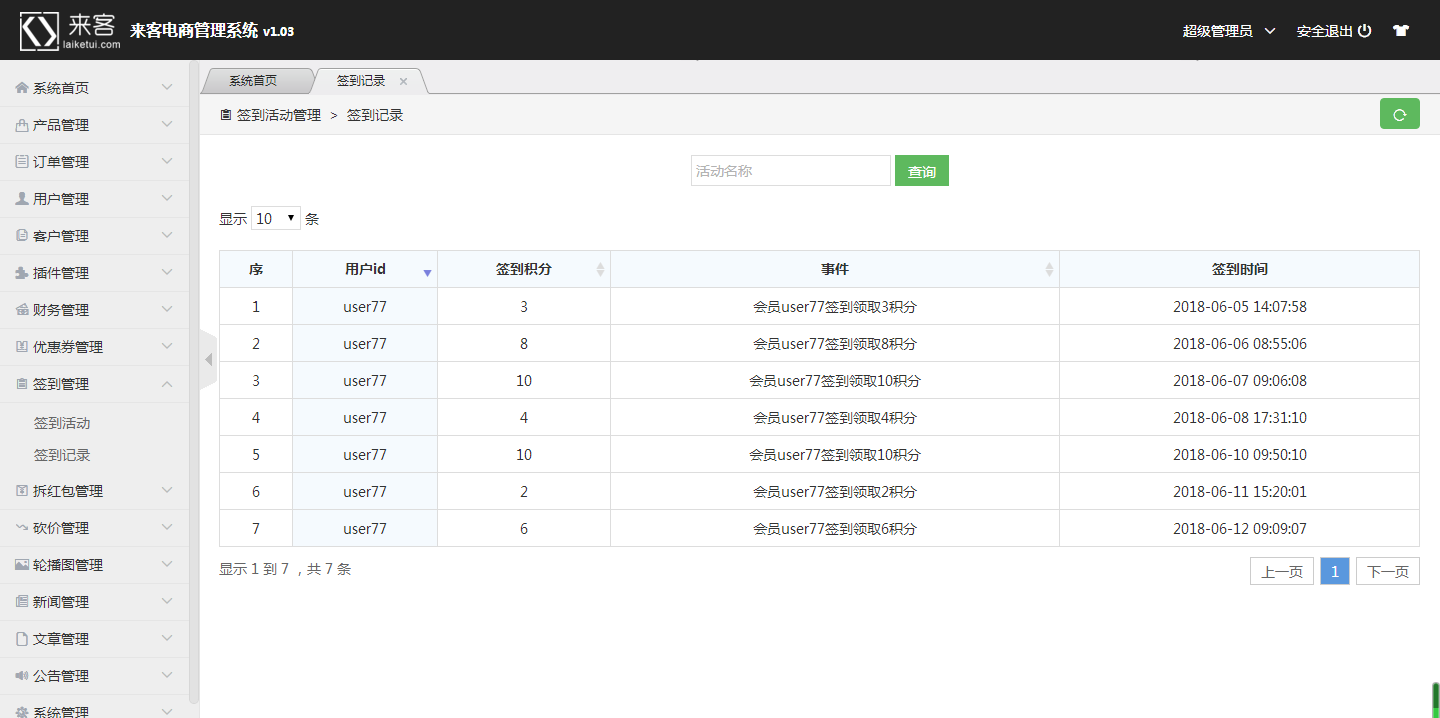The width and height of the screenshot is (1440, 718).
Task: Collapse the sidebar with the arrow handle
Action: 208,359
